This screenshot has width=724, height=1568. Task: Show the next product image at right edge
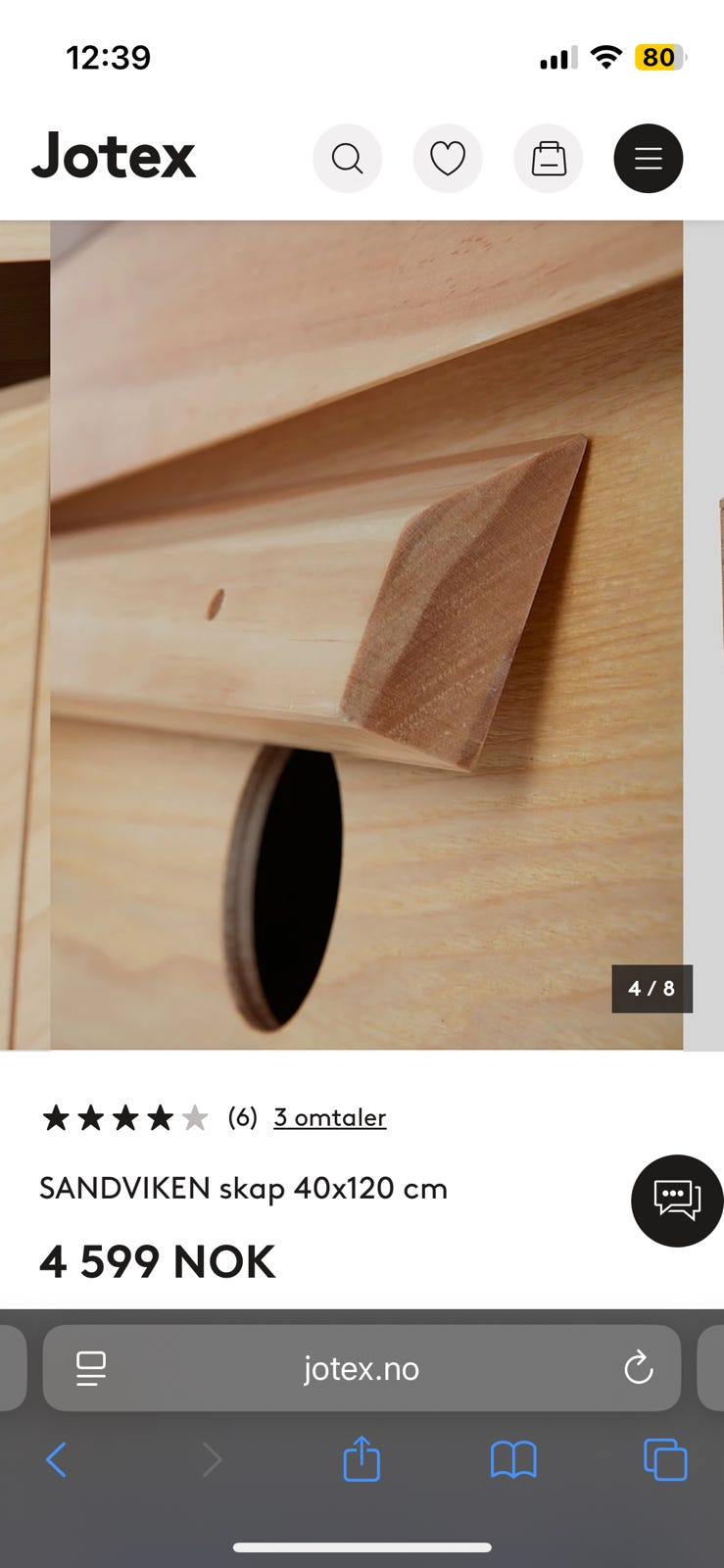coord(703,635)
